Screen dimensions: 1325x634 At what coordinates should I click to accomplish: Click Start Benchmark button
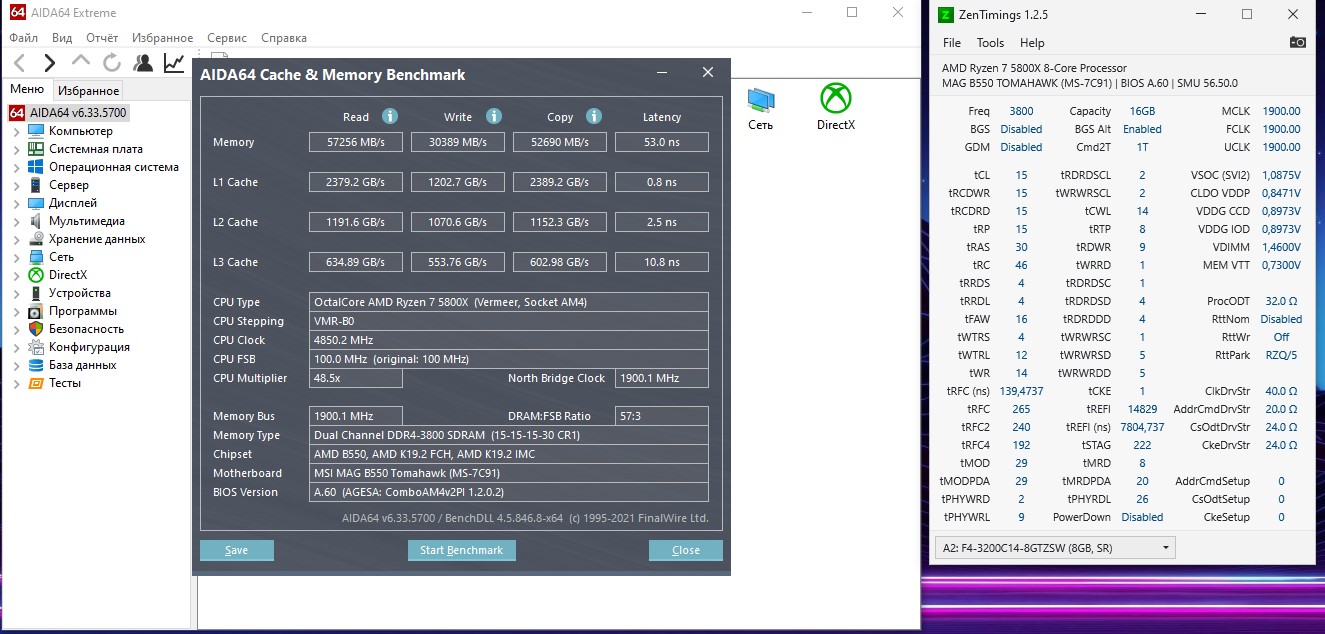pyautogui.click(x=461, y=550)
